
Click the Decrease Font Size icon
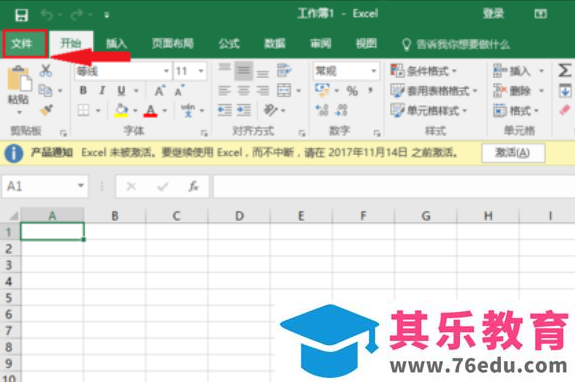tap(179, 91)
